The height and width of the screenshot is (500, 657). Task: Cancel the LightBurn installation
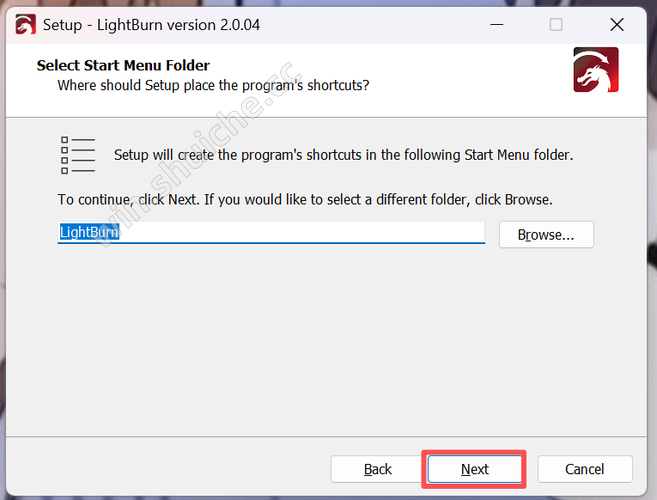pyautogui.click(x=584, y=469)
